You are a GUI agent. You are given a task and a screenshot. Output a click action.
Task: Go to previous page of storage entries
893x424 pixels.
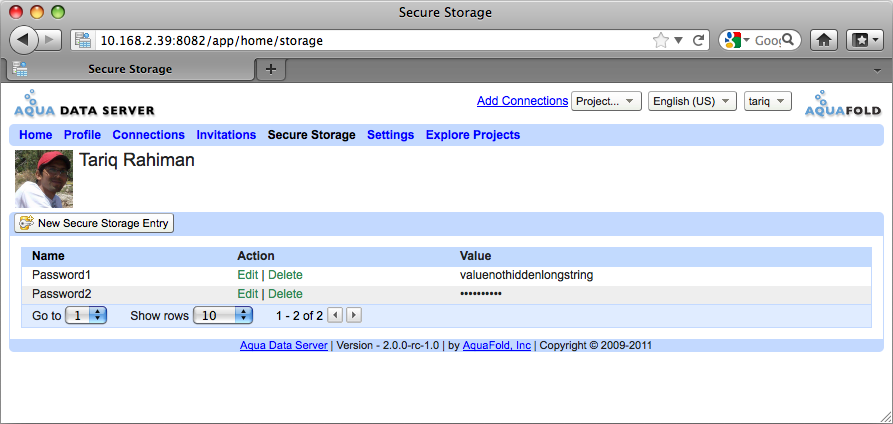click(x=336, y=315)
